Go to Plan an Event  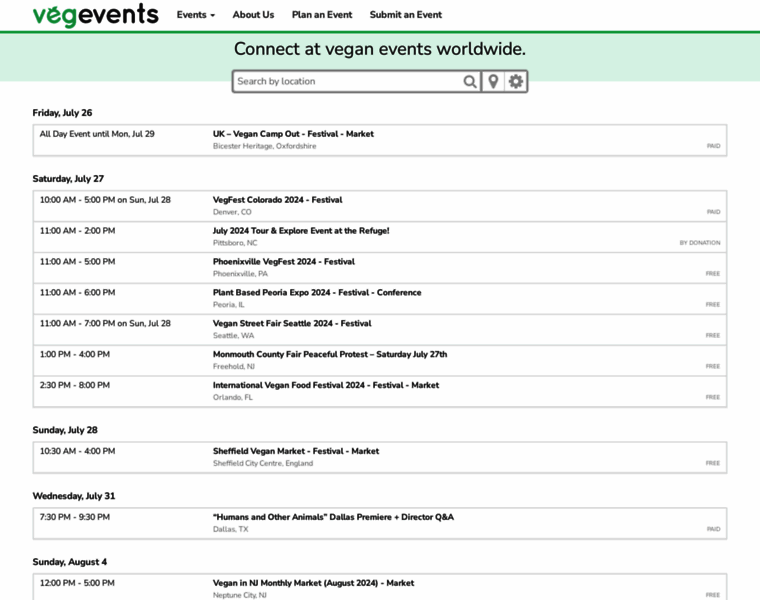click(x=322, y=15)
